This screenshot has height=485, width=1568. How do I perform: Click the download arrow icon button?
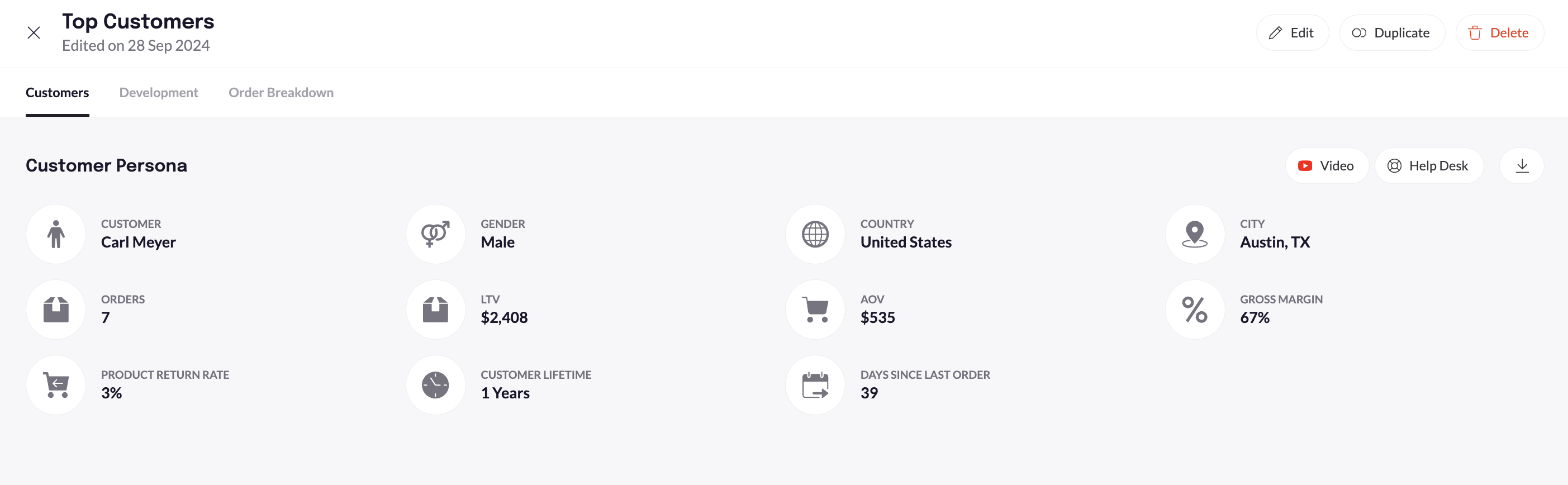tap(1522, 165)
